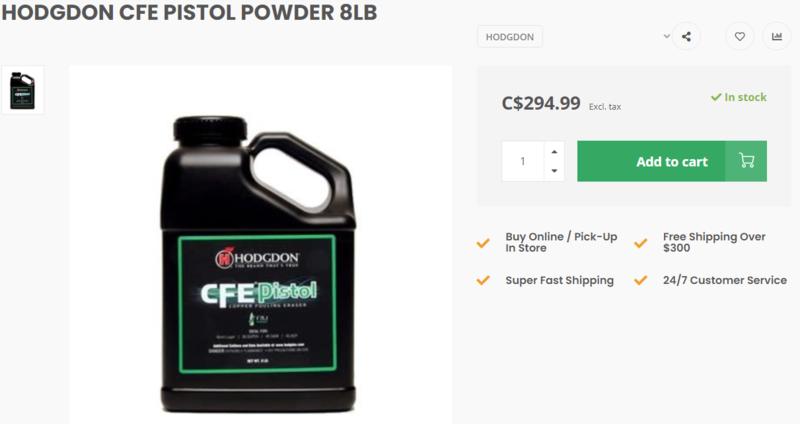Select the powder jug thumbnail image
Screen dimensions: 800x424
click(22, 90)
